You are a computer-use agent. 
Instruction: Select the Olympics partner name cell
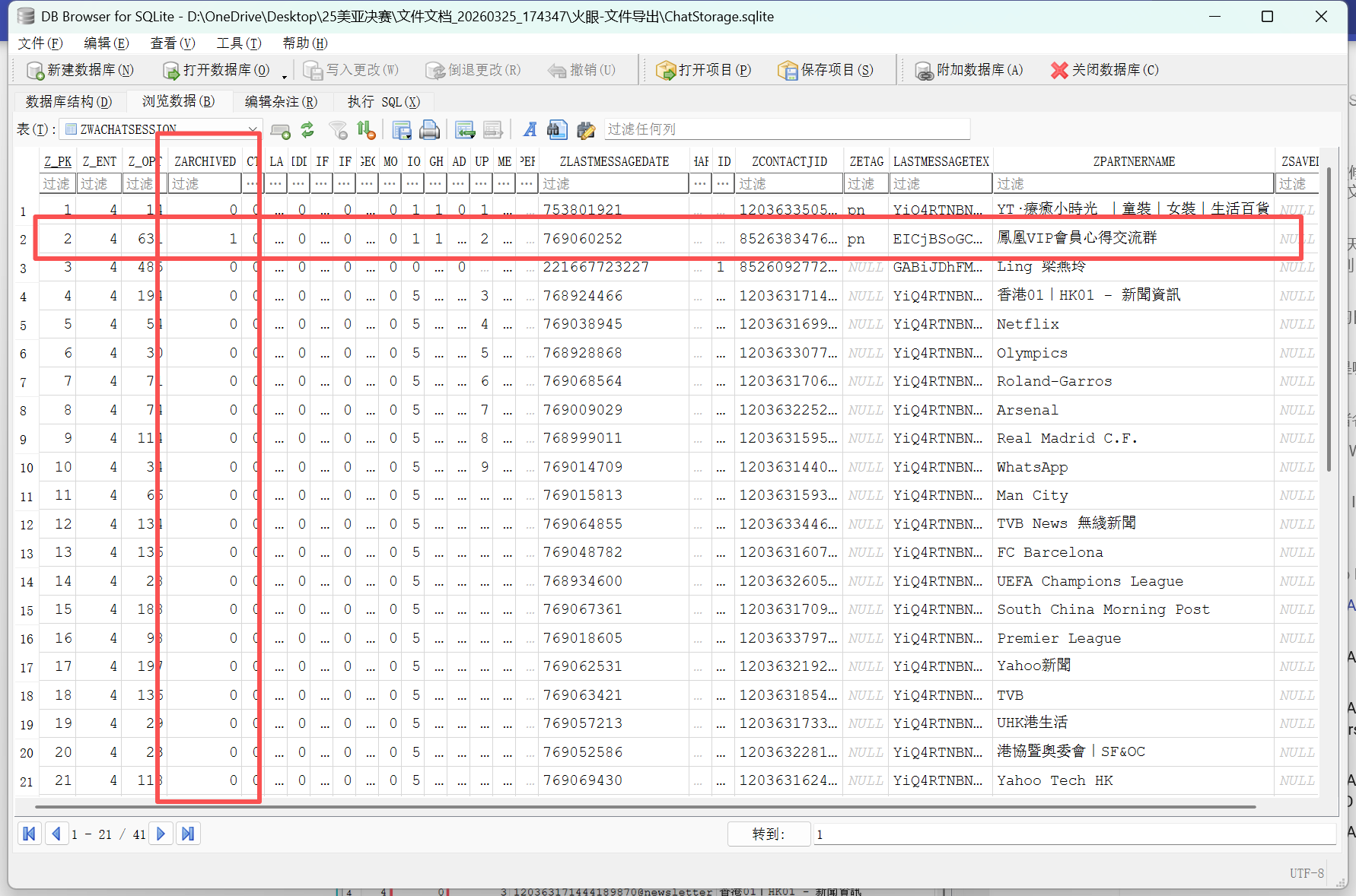(1134, 353)
